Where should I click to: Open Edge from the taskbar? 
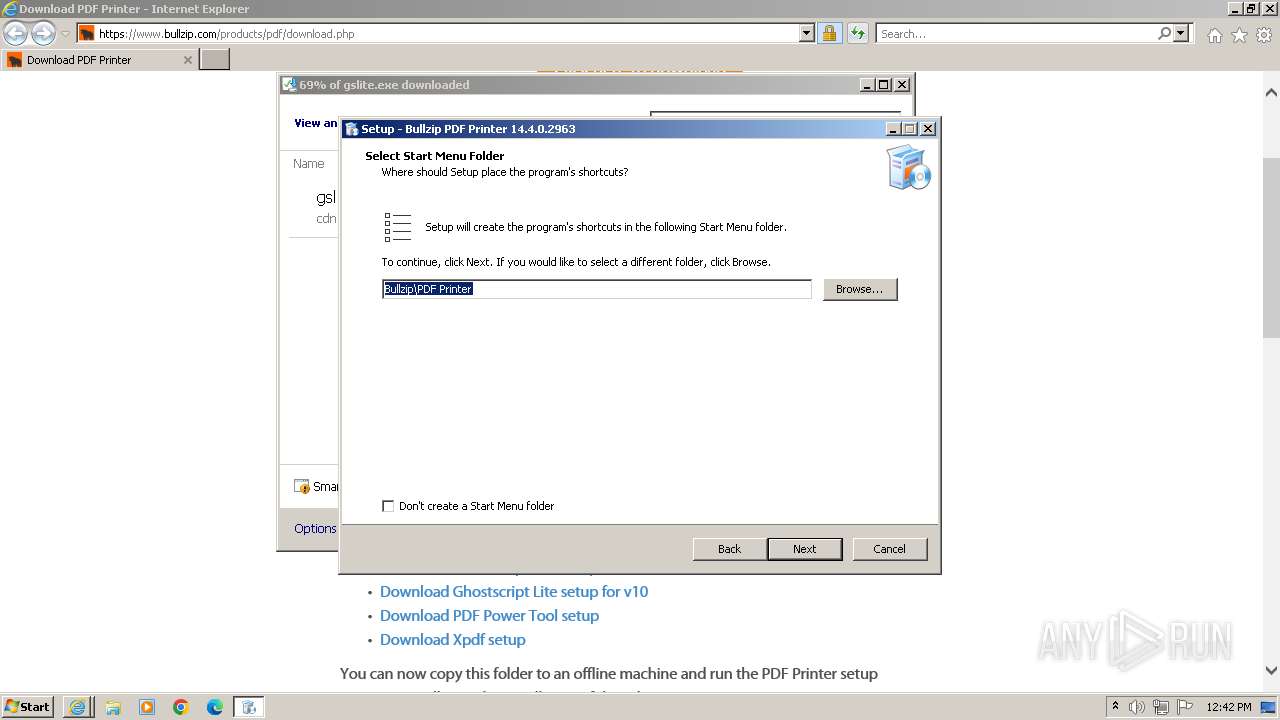pyautogui.click(x=215, y=707)
